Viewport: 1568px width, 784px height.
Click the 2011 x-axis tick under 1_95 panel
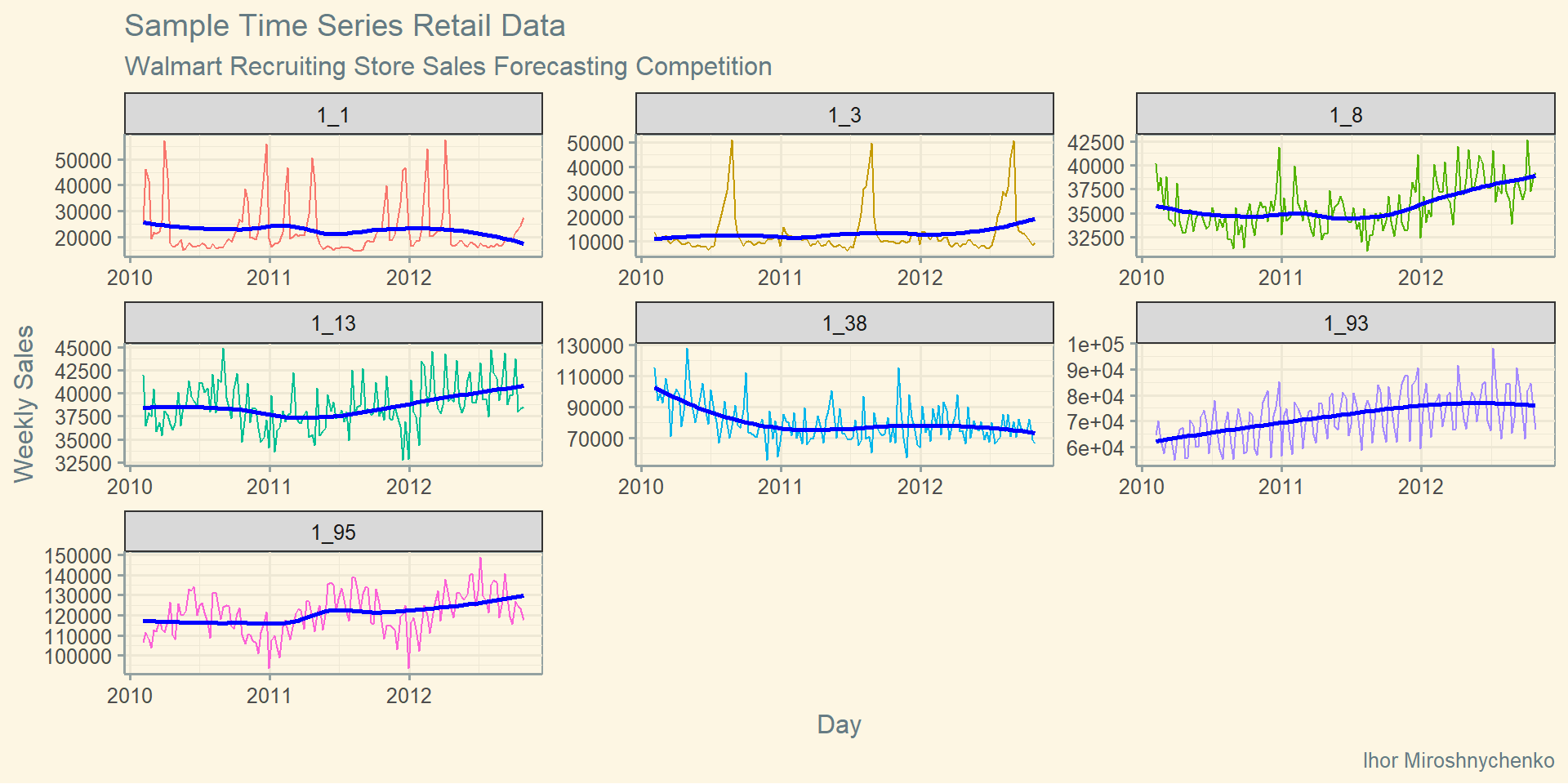(x=269, y=696)
